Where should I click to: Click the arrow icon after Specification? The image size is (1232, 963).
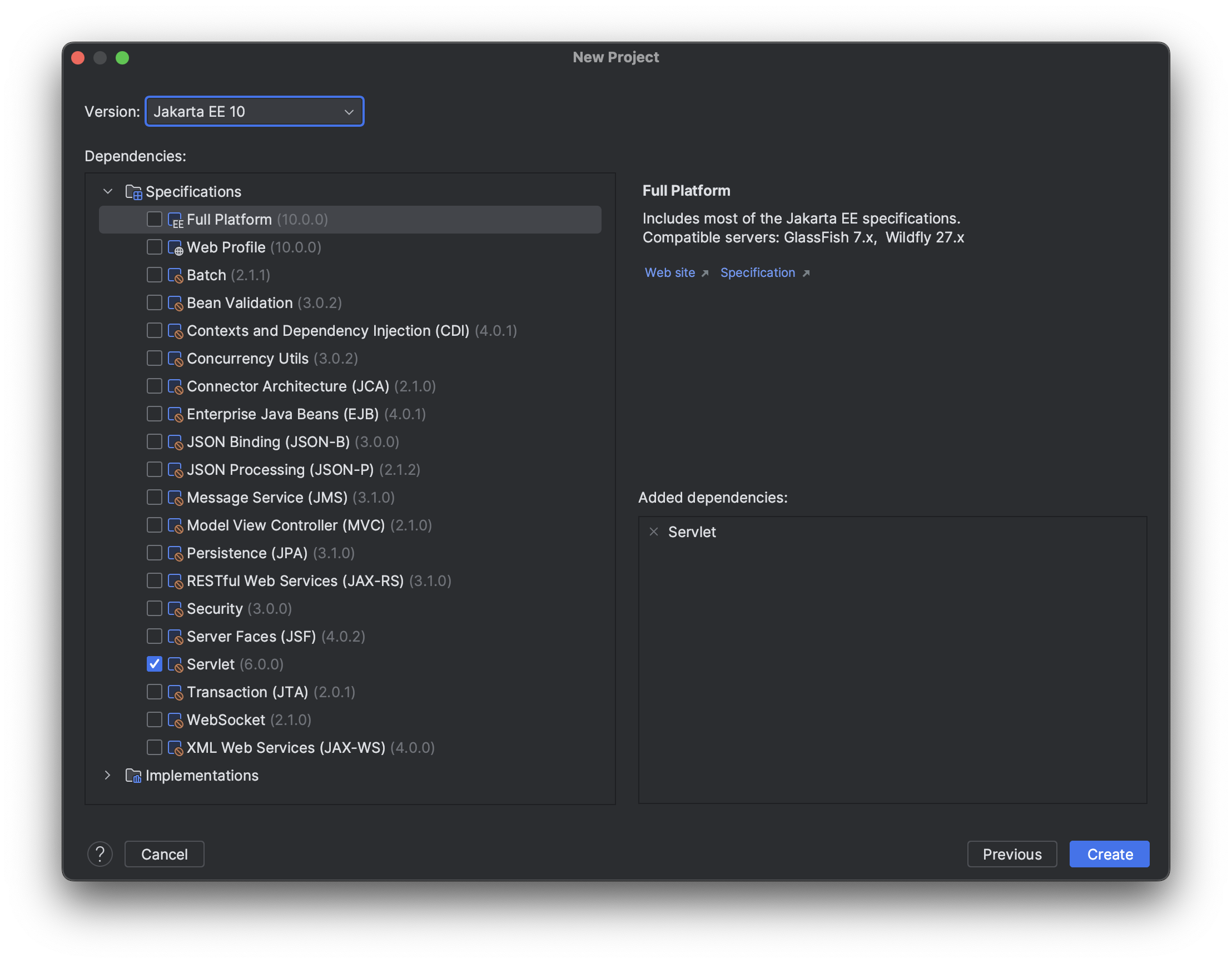click(806, 273)
